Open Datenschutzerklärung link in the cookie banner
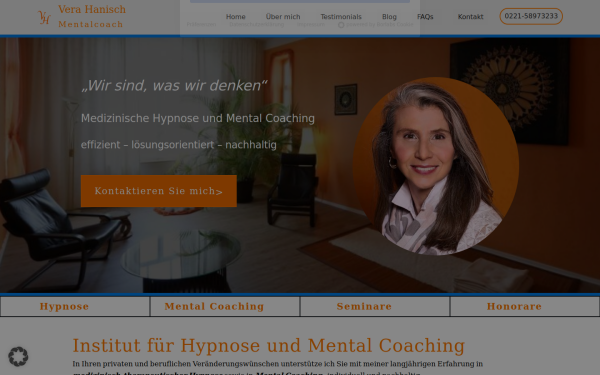This screenshot has width=600, height=375. click(257, 24)
